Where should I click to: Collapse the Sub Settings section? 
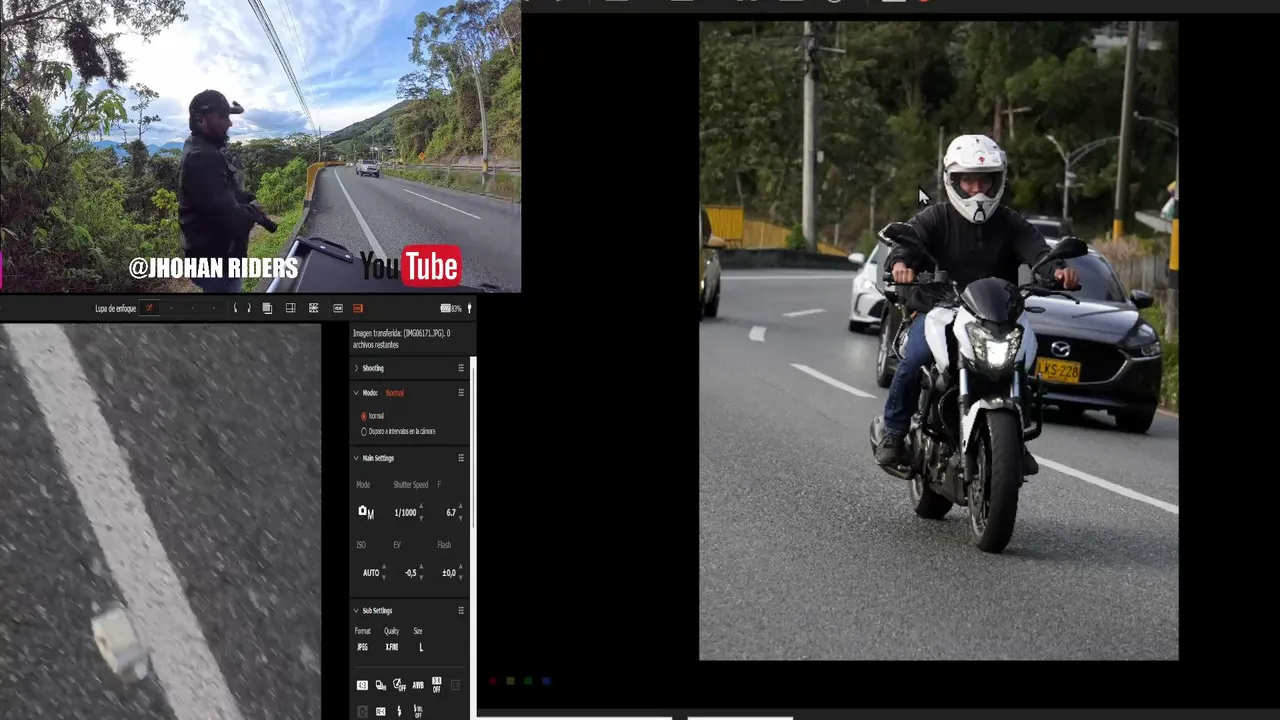[x=356, y=610]
